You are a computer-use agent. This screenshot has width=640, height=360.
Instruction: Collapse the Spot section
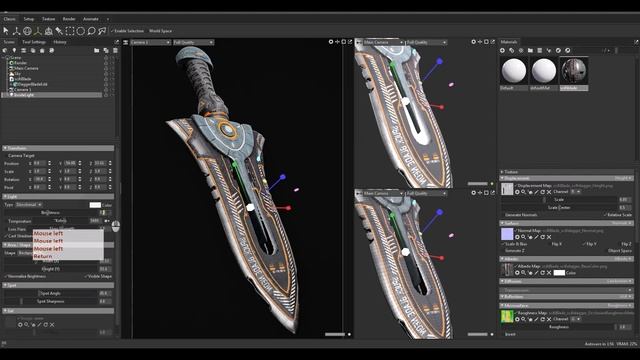pos(58,285)
